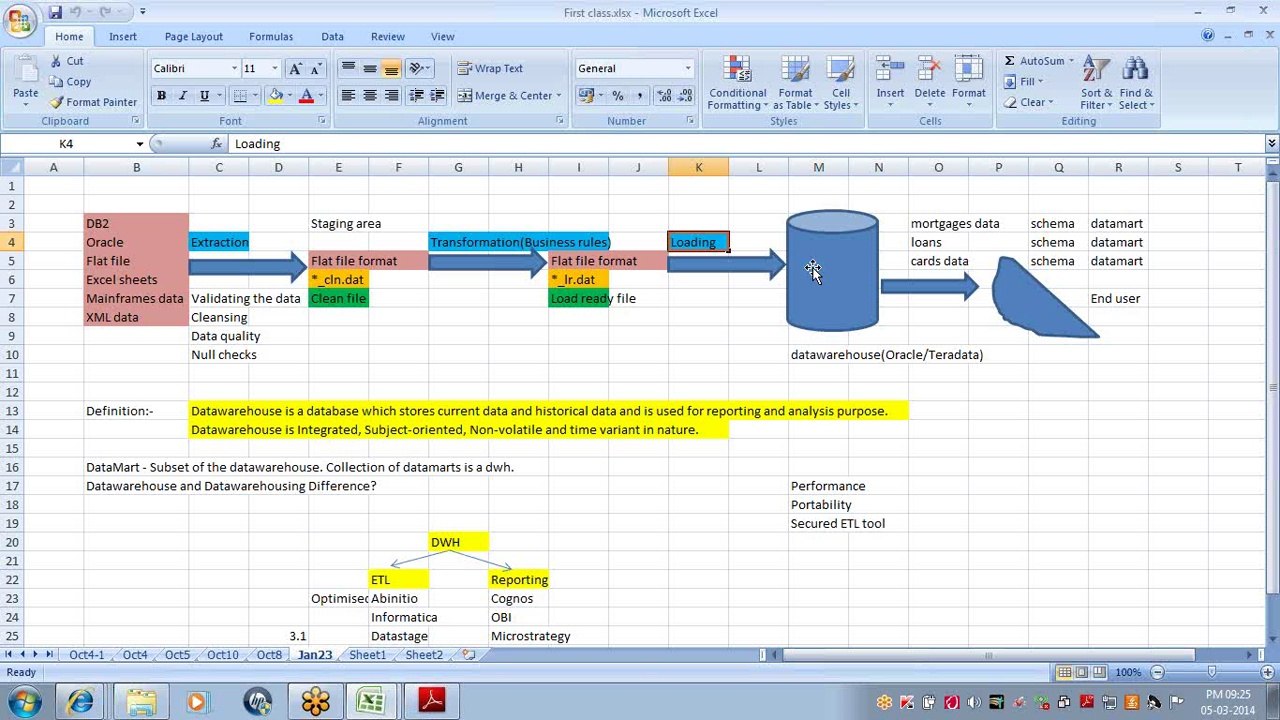The image size is (1280, 720).
Task: Click the Increase Font Size icon
Action: point(295,69)
